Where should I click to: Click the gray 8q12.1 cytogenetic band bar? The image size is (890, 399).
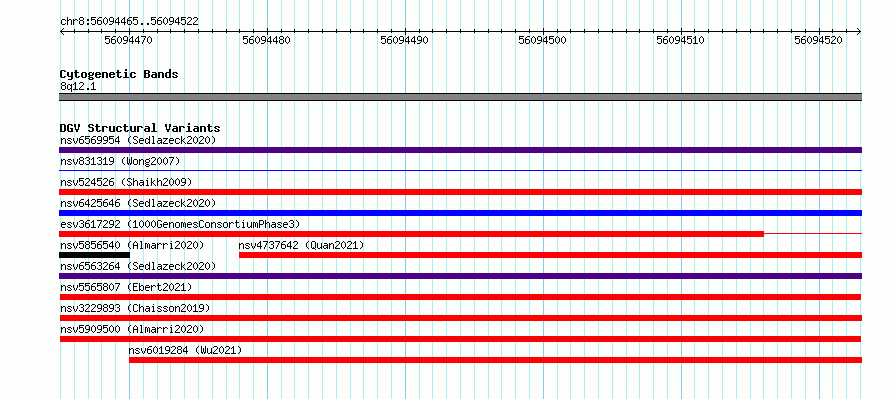pos(460,97)
